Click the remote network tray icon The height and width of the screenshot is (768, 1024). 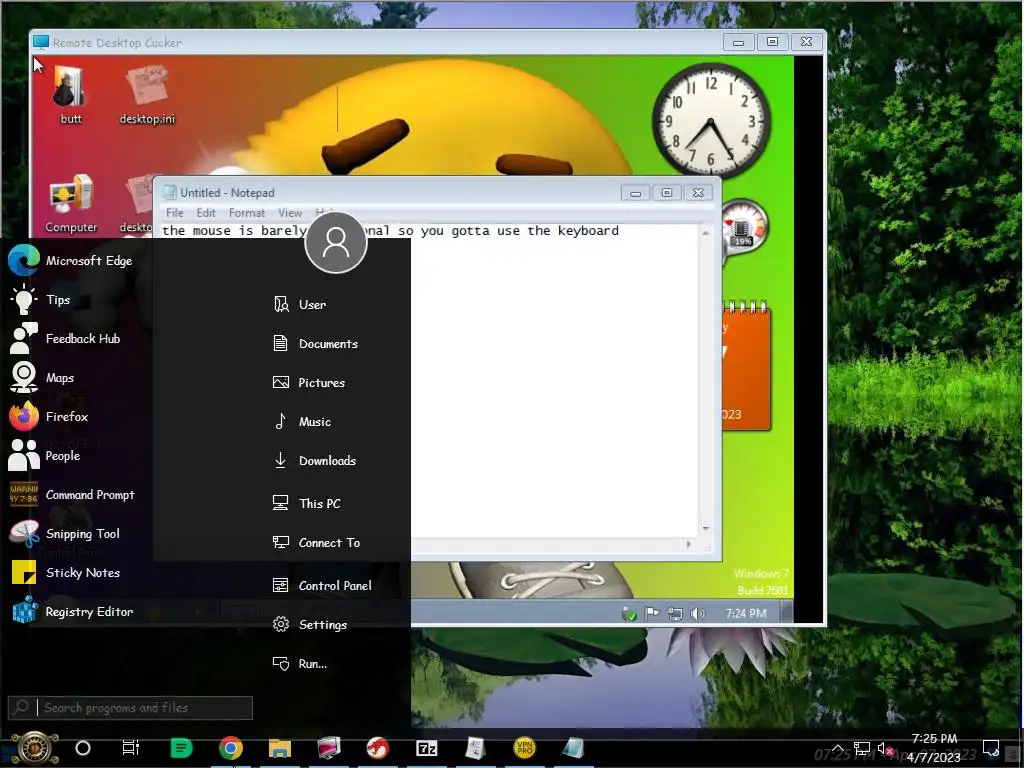coord(675,614)
